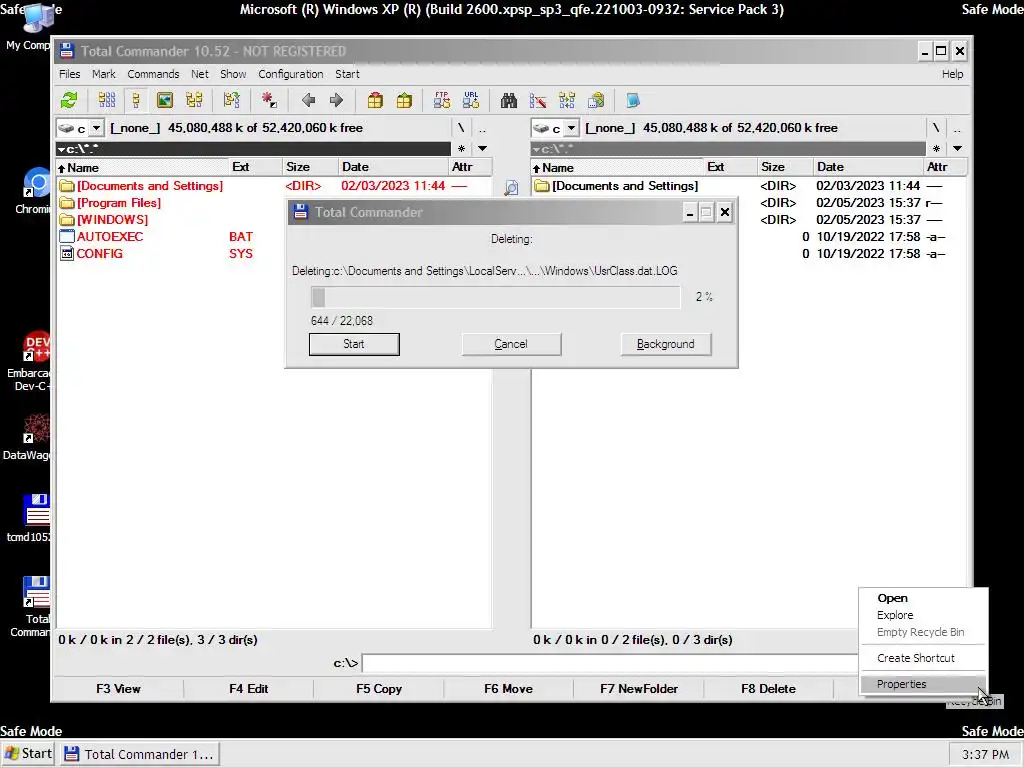Sort right panel by Date header

pos(868,167)
